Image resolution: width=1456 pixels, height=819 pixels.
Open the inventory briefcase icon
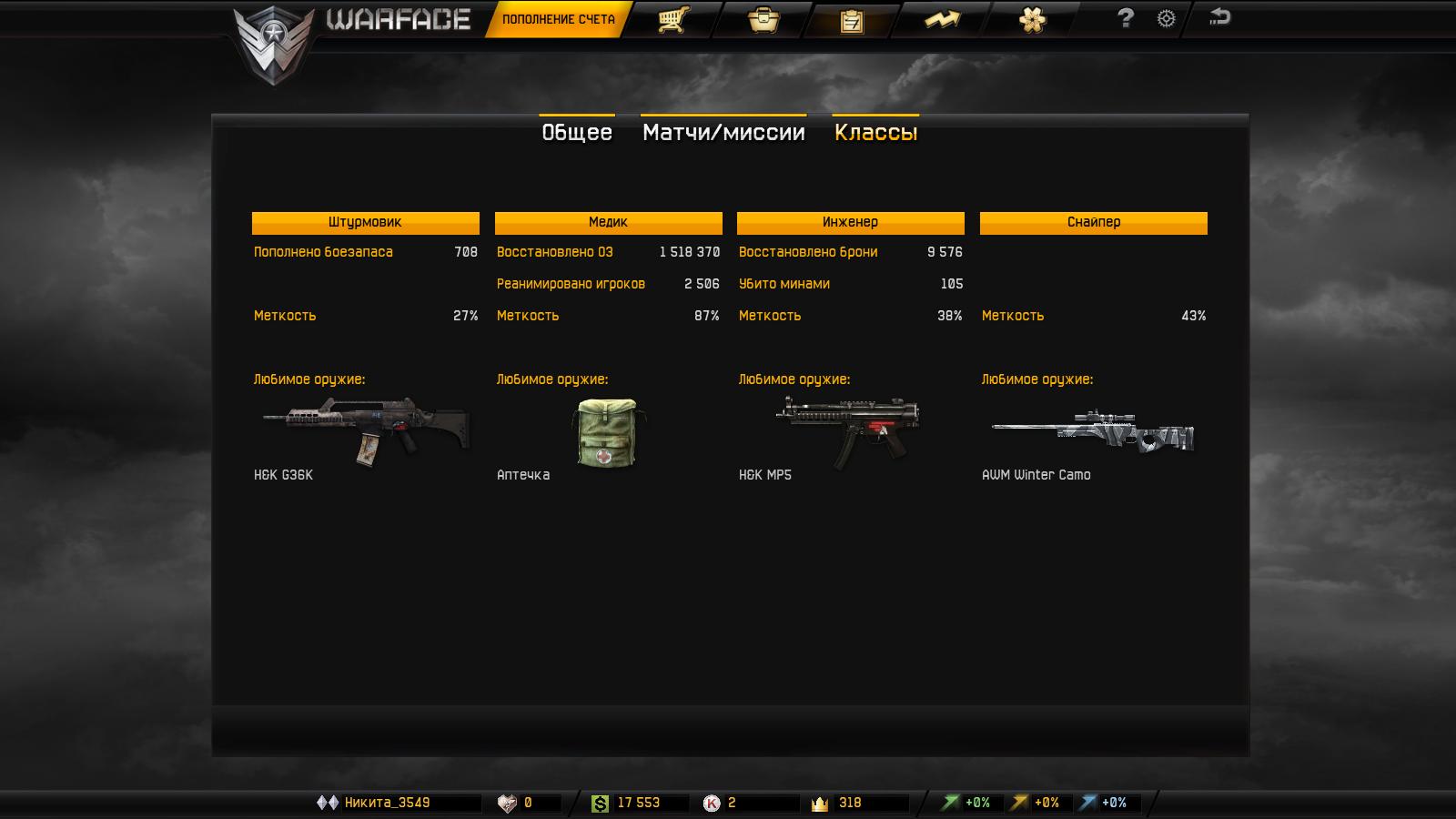(x=763, y=19)
